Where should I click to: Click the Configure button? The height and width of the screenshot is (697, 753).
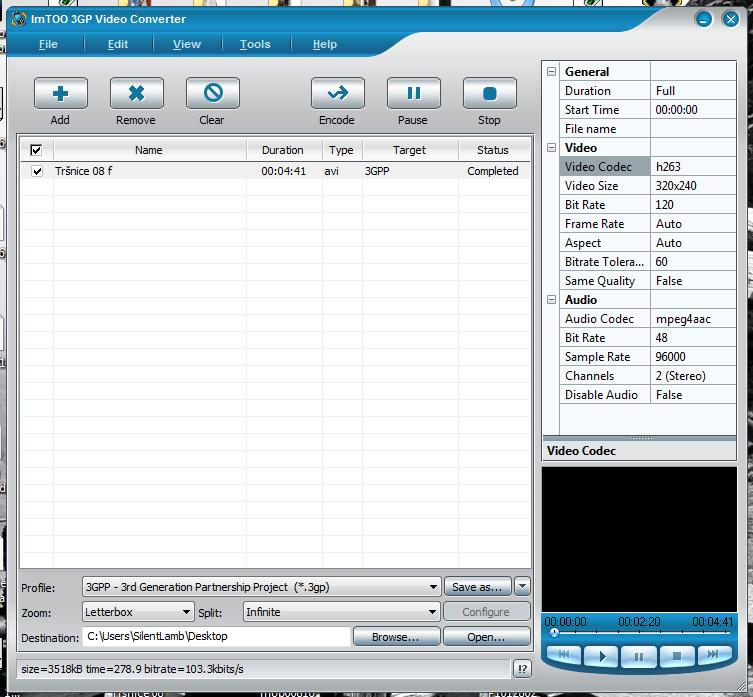486,611
